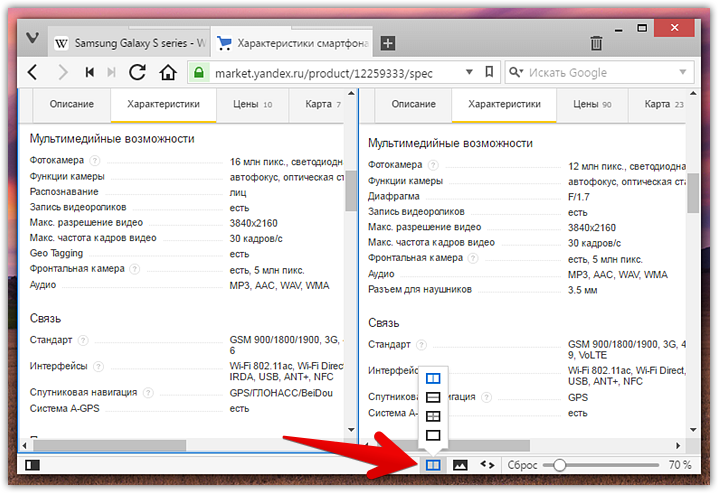Image resolution: width=718 pixels, height=493 pixels.
Task: Click help icon beside left Фронтальная камера
Action: pos(135,269)
